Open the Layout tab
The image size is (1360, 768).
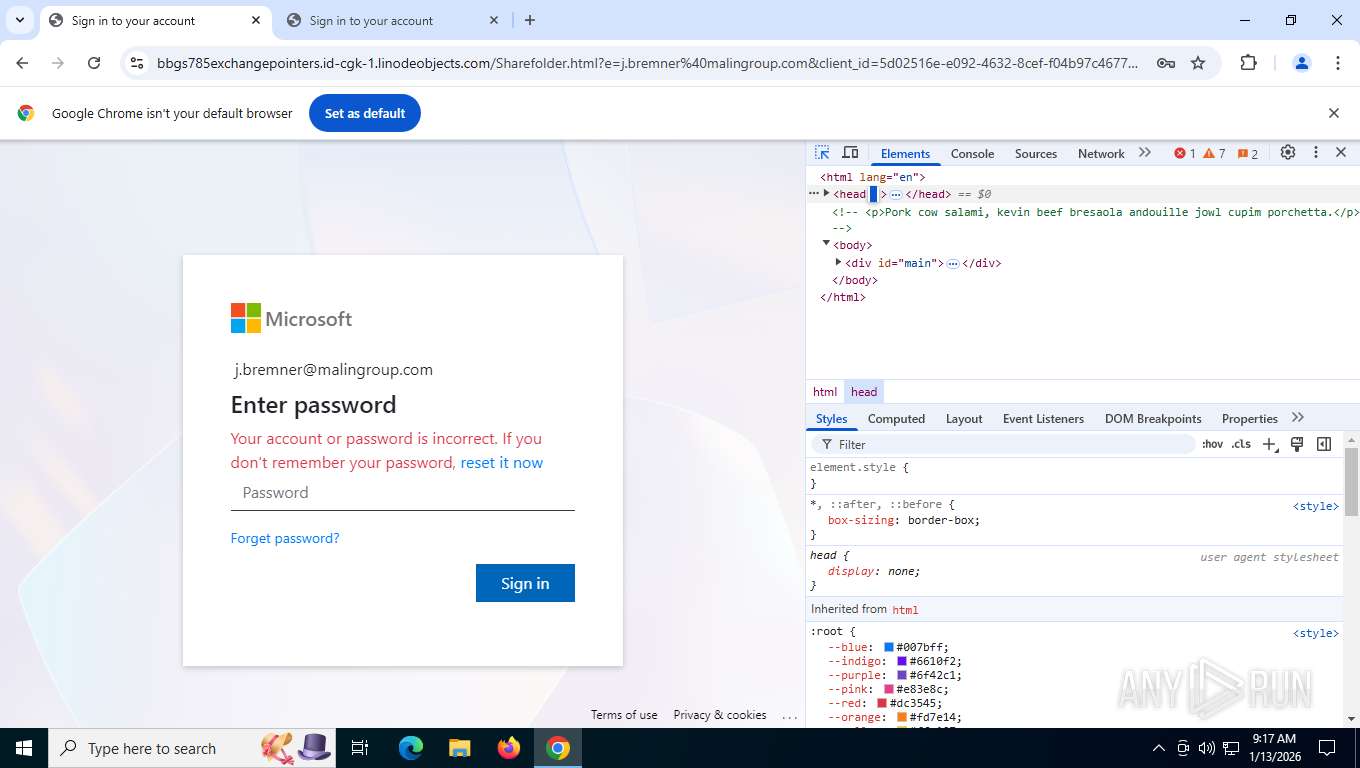click(964, 418)
